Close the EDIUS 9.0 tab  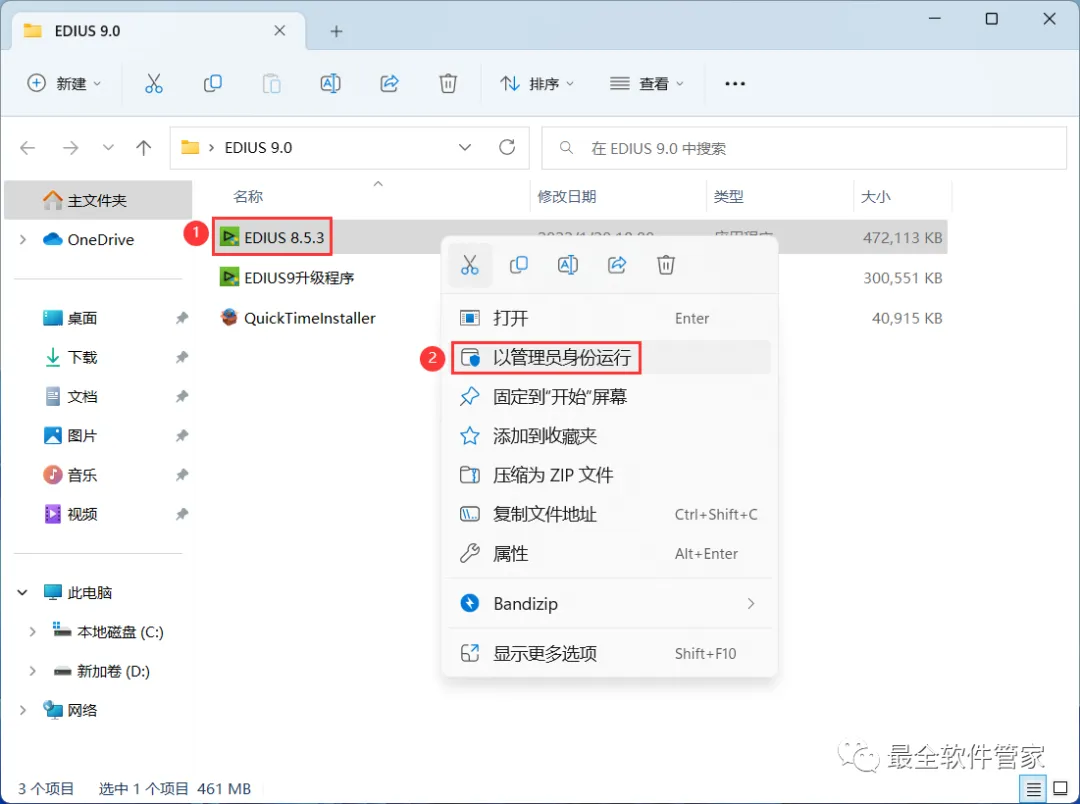click(x=280, y=30)
